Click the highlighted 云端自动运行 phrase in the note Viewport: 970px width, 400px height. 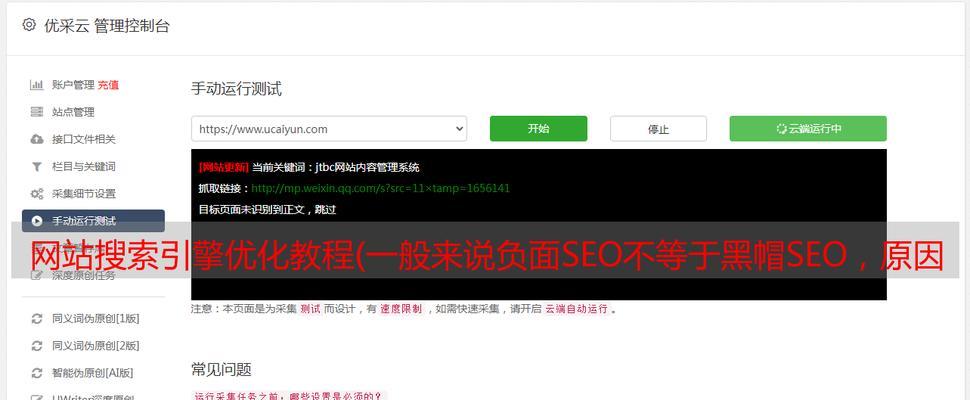click(x=577, y=309)
